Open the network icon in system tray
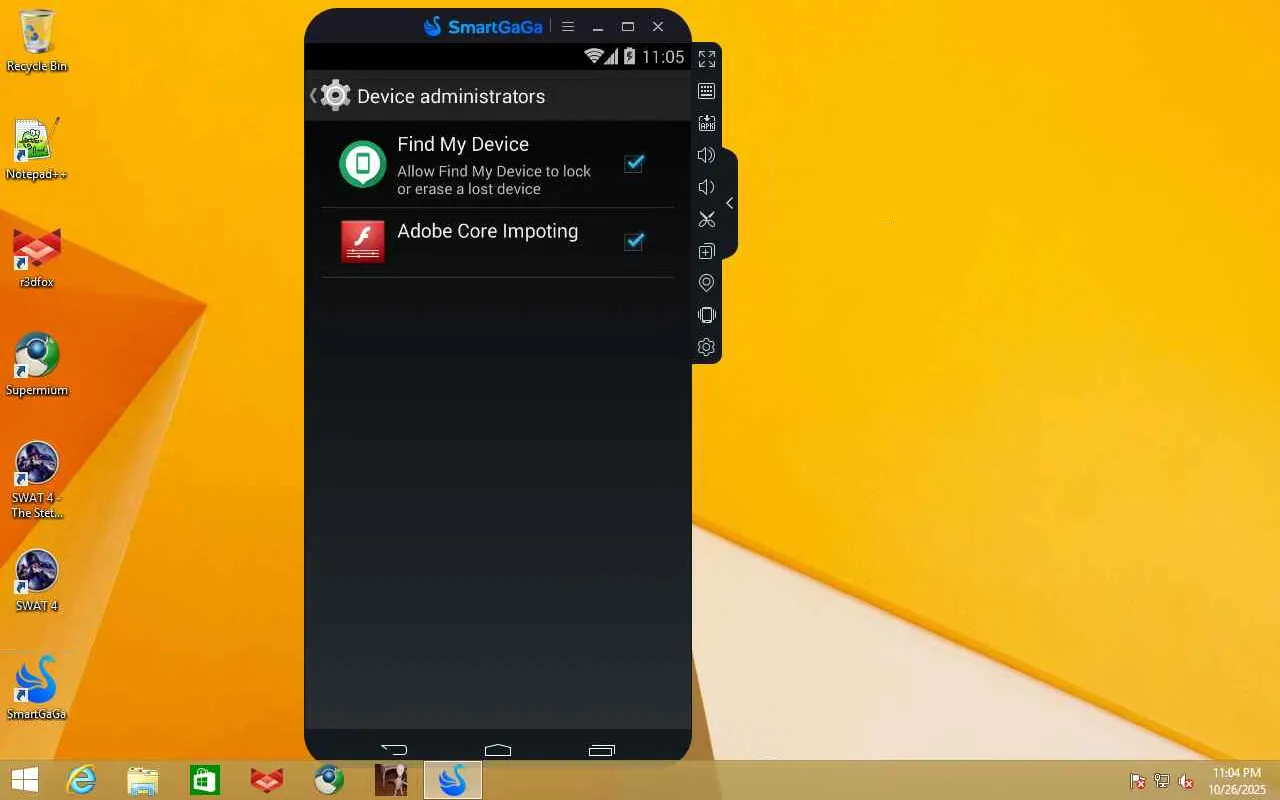This screenshot has height=800, width=1280. pos(1162,781)
